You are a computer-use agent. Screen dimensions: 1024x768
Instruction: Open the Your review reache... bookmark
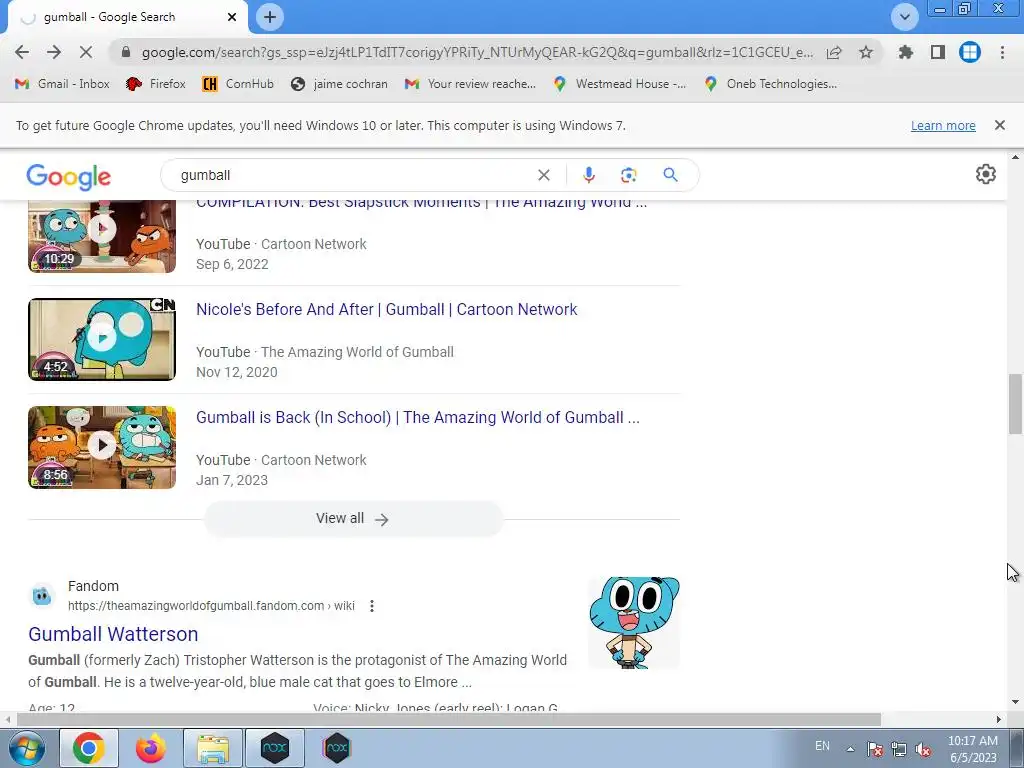[x=470, y=84]
